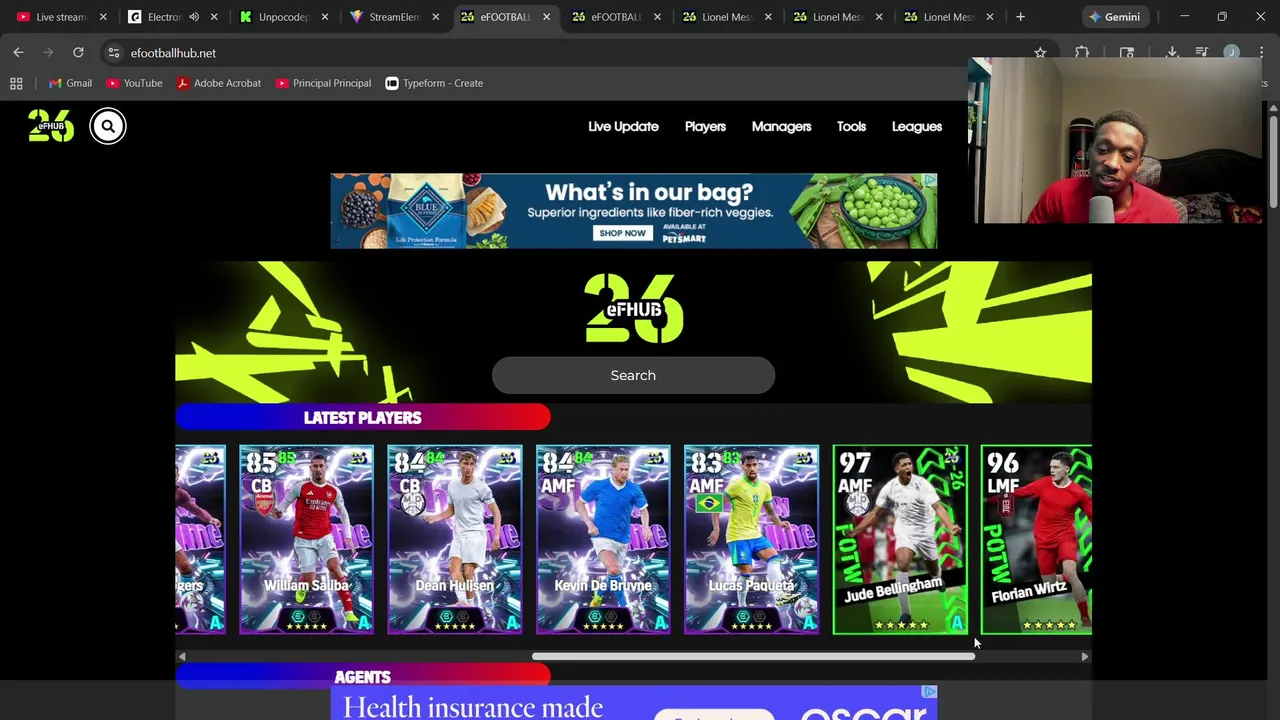Open the Tools menu
The image size is (1280, 720).
pyautogui.click(x=851, y=126)
